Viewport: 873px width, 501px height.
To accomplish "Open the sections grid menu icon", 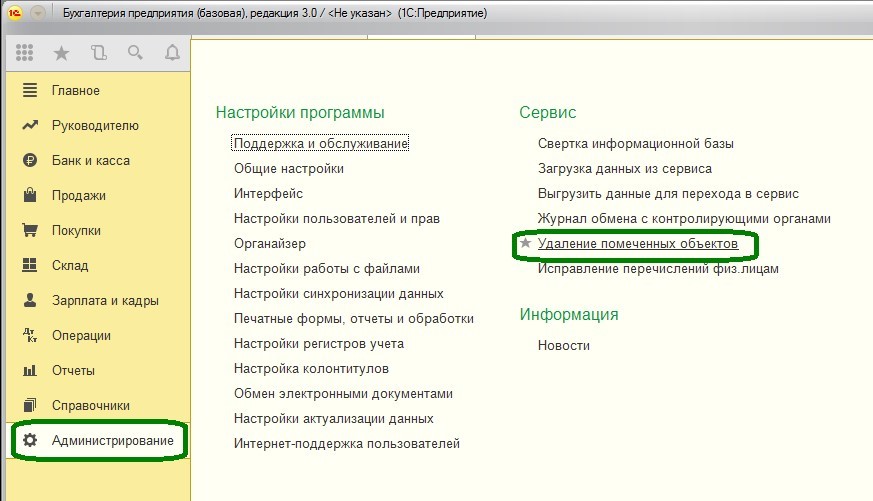I will tap(24, 53).
